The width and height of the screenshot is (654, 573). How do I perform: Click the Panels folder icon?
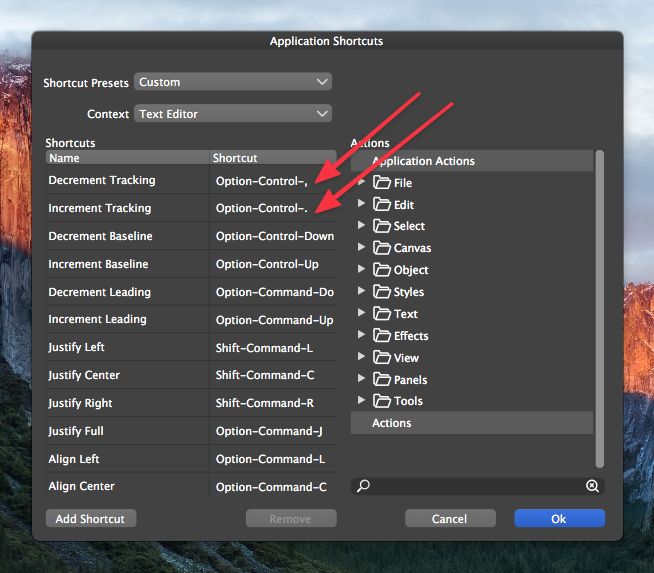[x=381, y=379]
